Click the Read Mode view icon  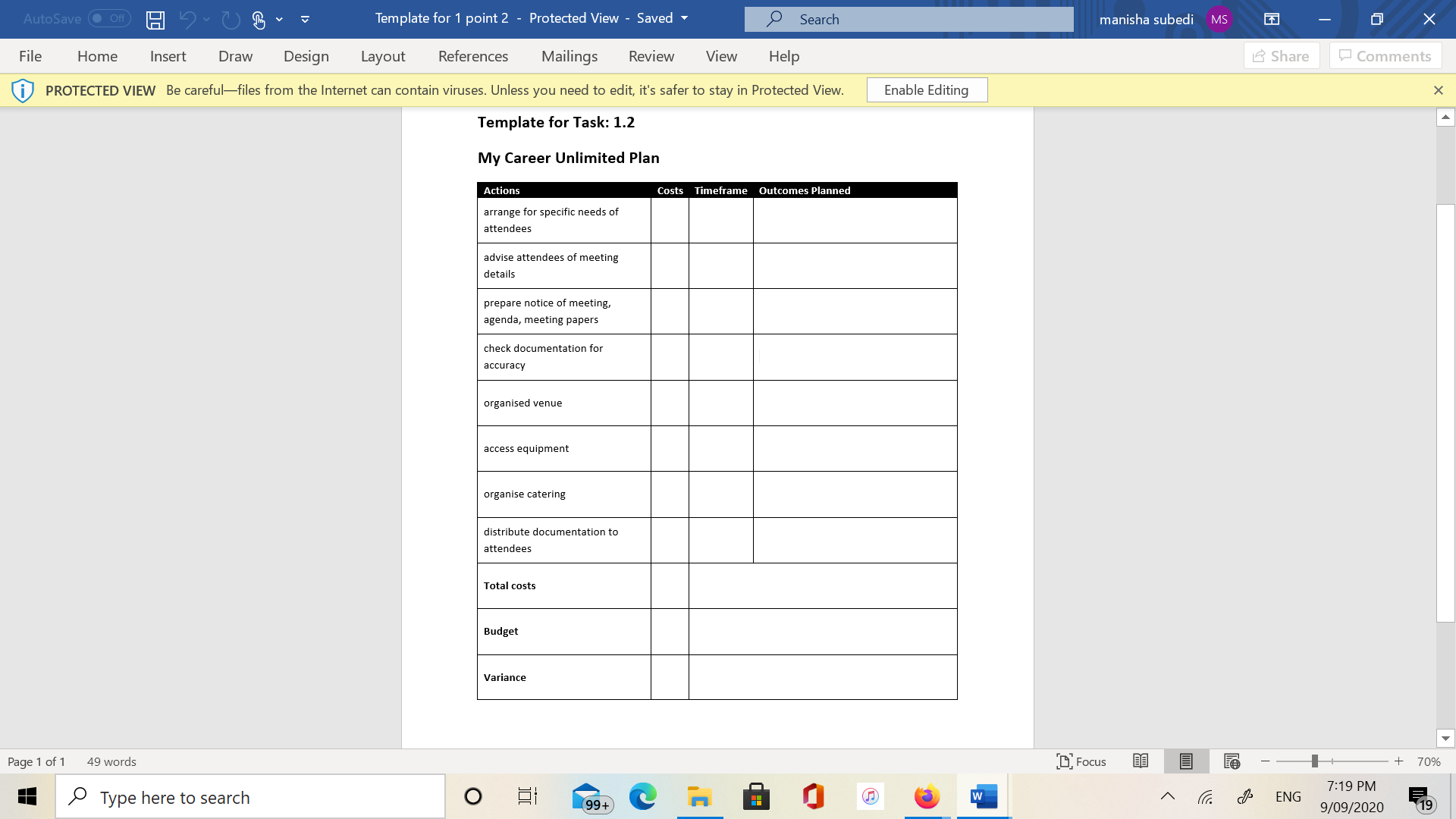point(1140,761)
